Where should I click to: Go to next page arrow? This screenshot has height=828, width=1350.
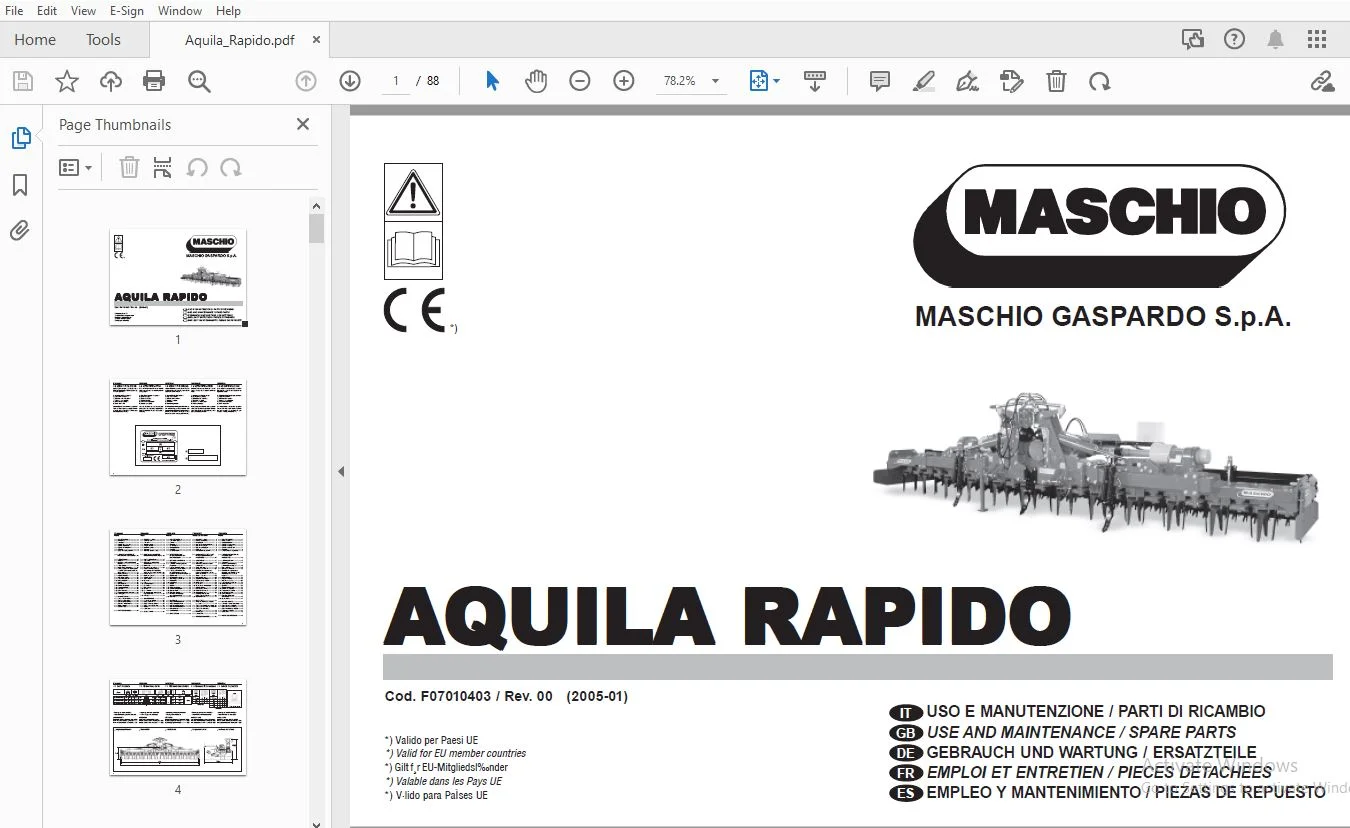click(350, 81)
